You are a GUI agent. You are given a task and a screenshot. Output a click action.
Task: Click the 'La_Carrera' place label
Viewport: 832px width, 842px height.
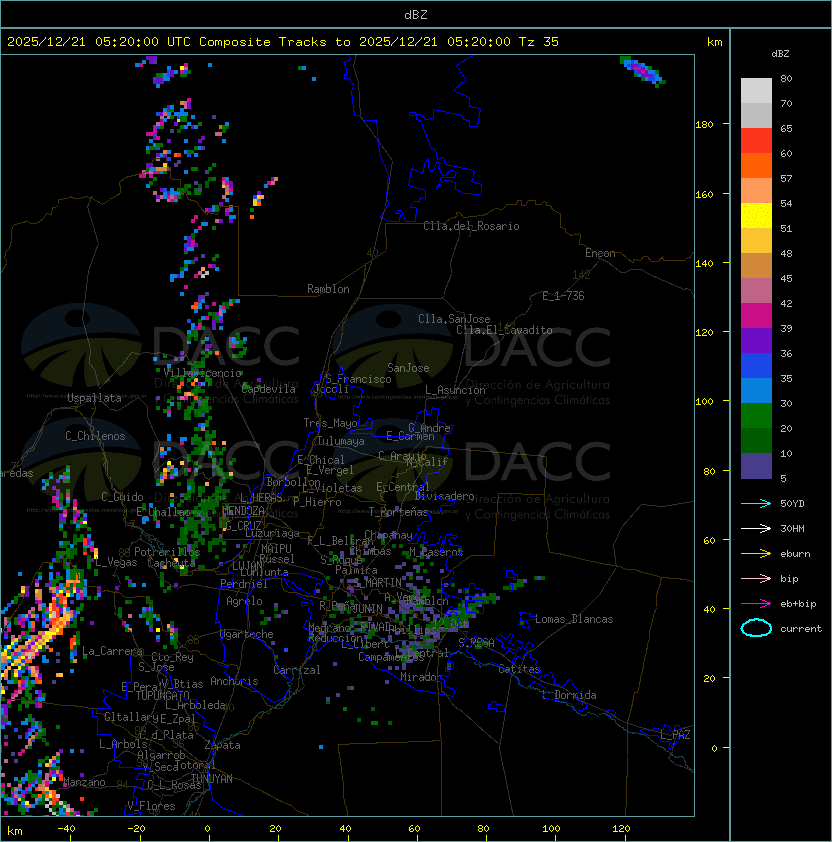pyautogui.click(x=112, y=651)
